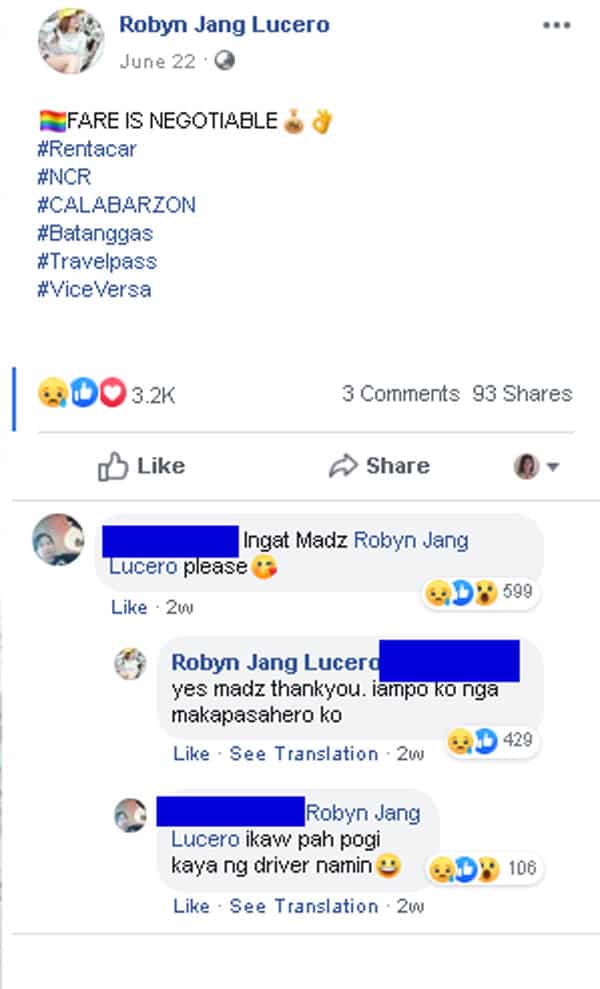Open the #Travelpass hashtag
Viewport: 600px width, 989px height.
point(97,261)
